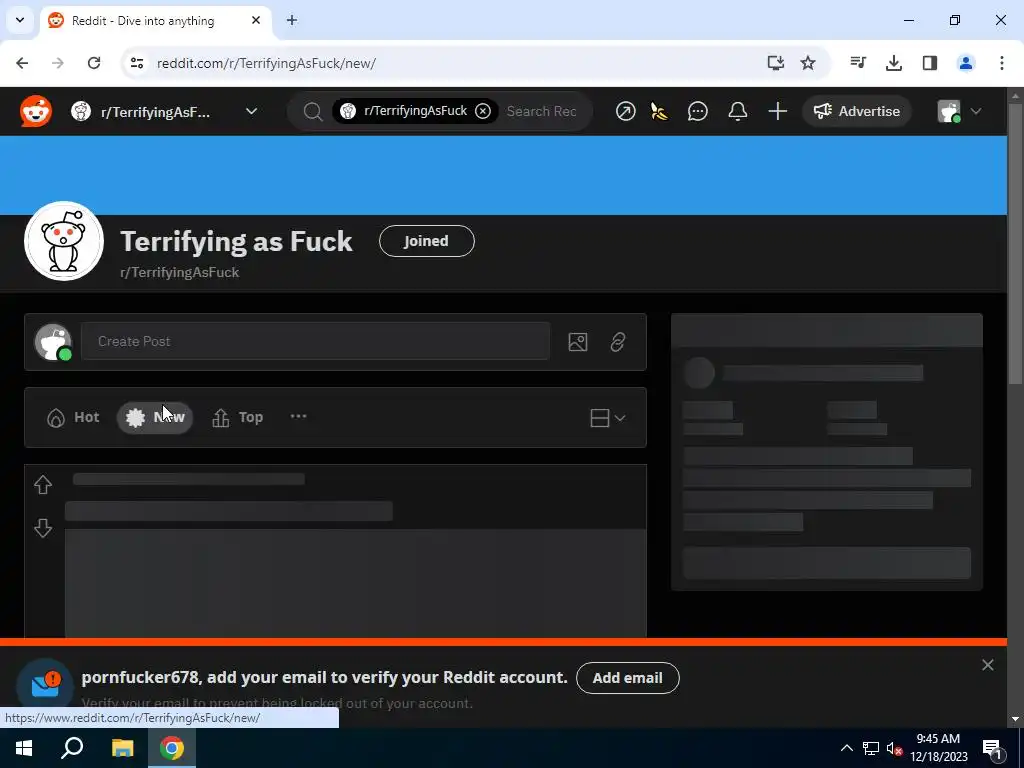Click the Joined button
The image size is (1024, 768).
click(426, 241)
